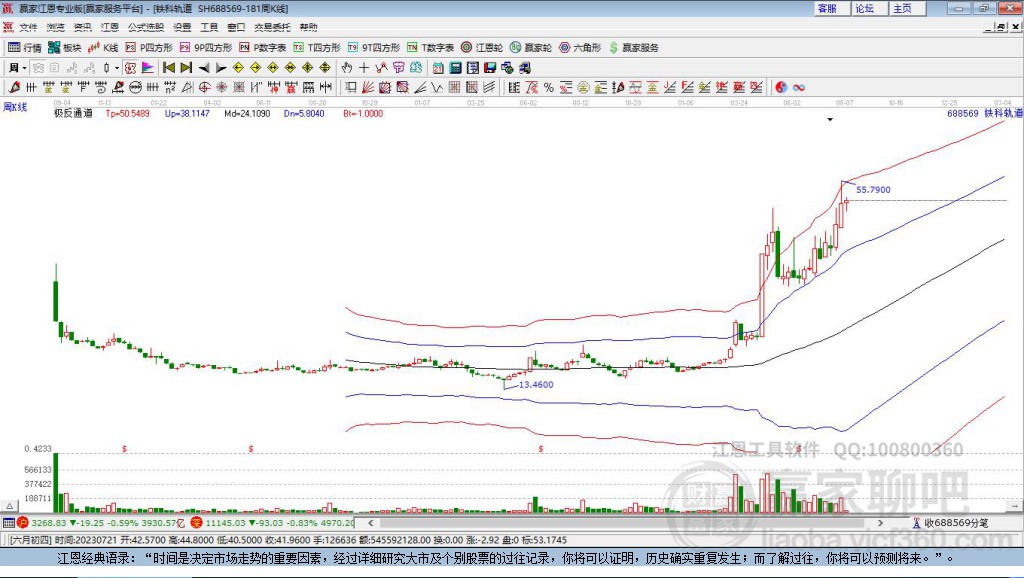This screenshot has width=1024, height=578.
Task: Click the blue infinity symbol icon
Action: point(799,88)
